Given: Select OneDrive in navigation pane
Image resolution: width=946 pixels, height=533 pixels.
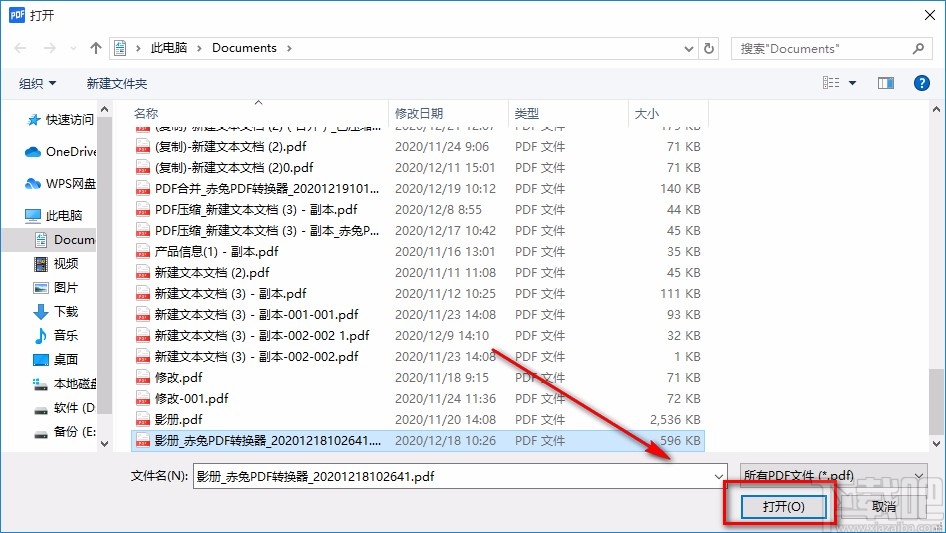Looking at the screenshot, I should pos(60,152).
